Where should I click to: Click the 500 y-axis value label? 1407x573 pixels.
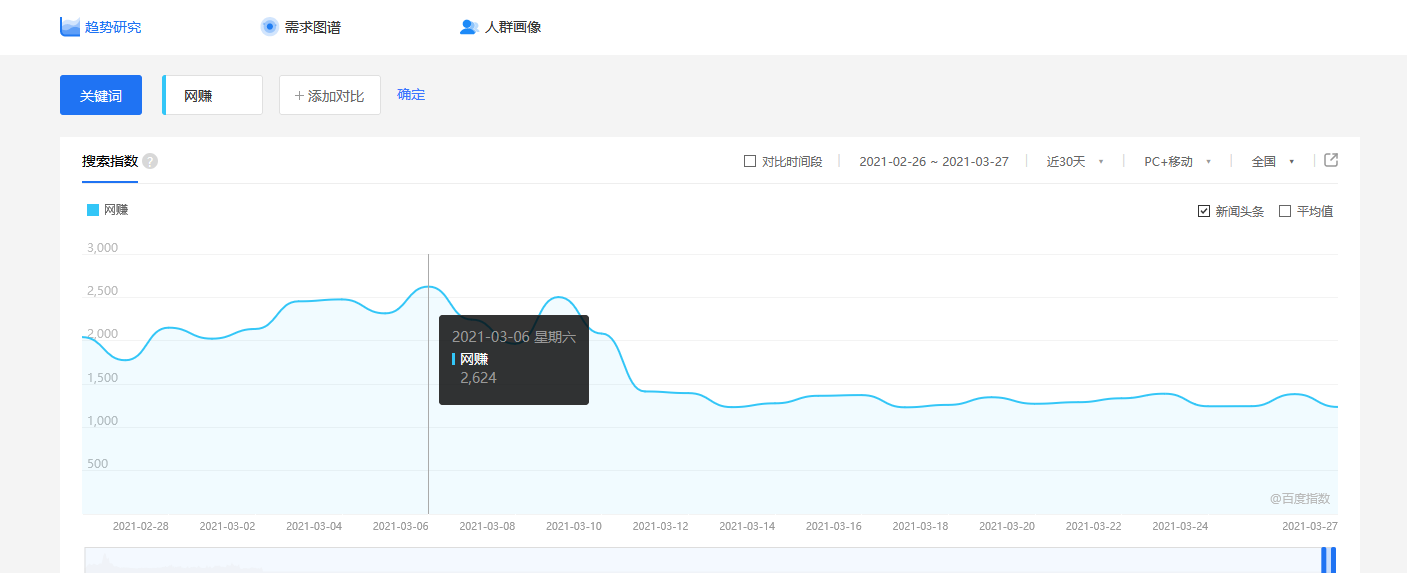click(98, 464)
